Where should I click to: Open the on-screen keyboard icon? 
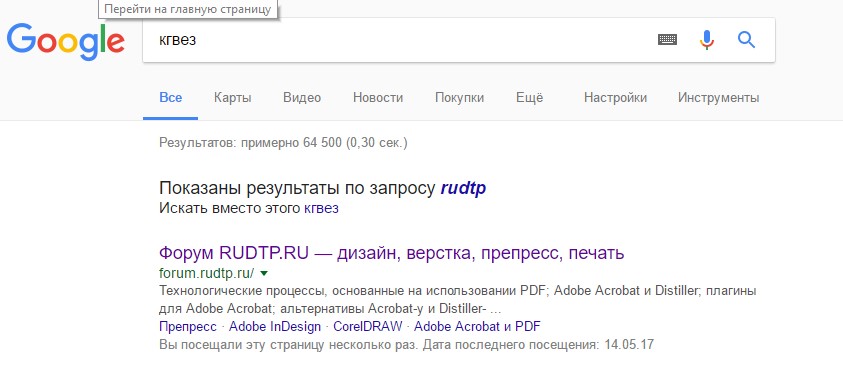coord(667,40)
